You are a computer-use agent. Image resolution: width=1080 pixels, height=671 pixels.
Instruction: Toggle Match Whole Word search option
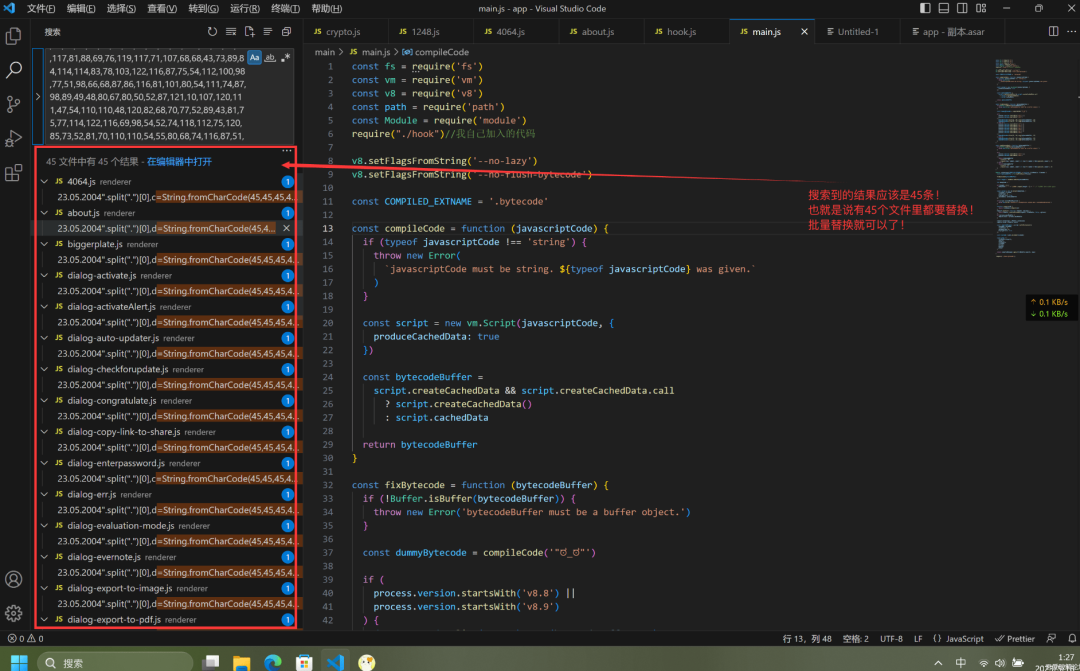[271, 58]
